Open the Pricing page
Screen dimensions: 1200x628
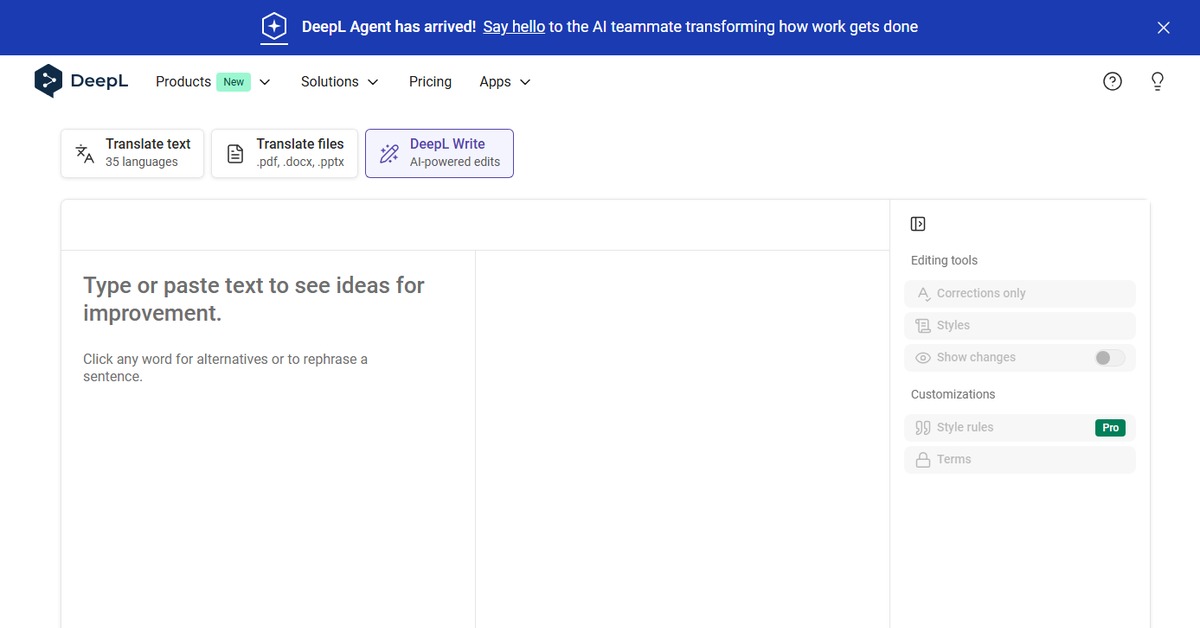(x=430, y=82)
